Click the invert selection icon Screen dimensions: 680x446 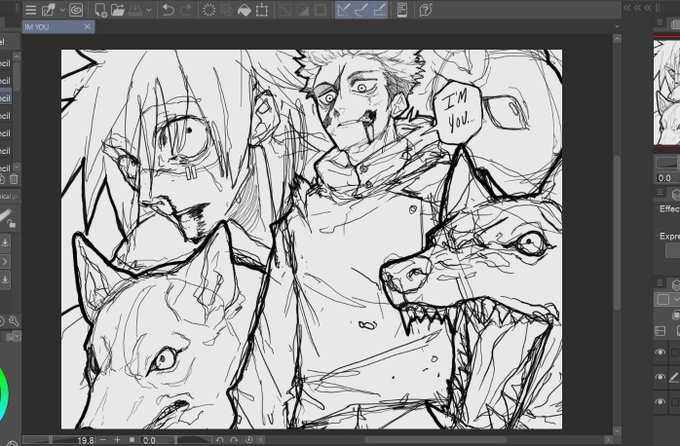(x=303, y=10)
